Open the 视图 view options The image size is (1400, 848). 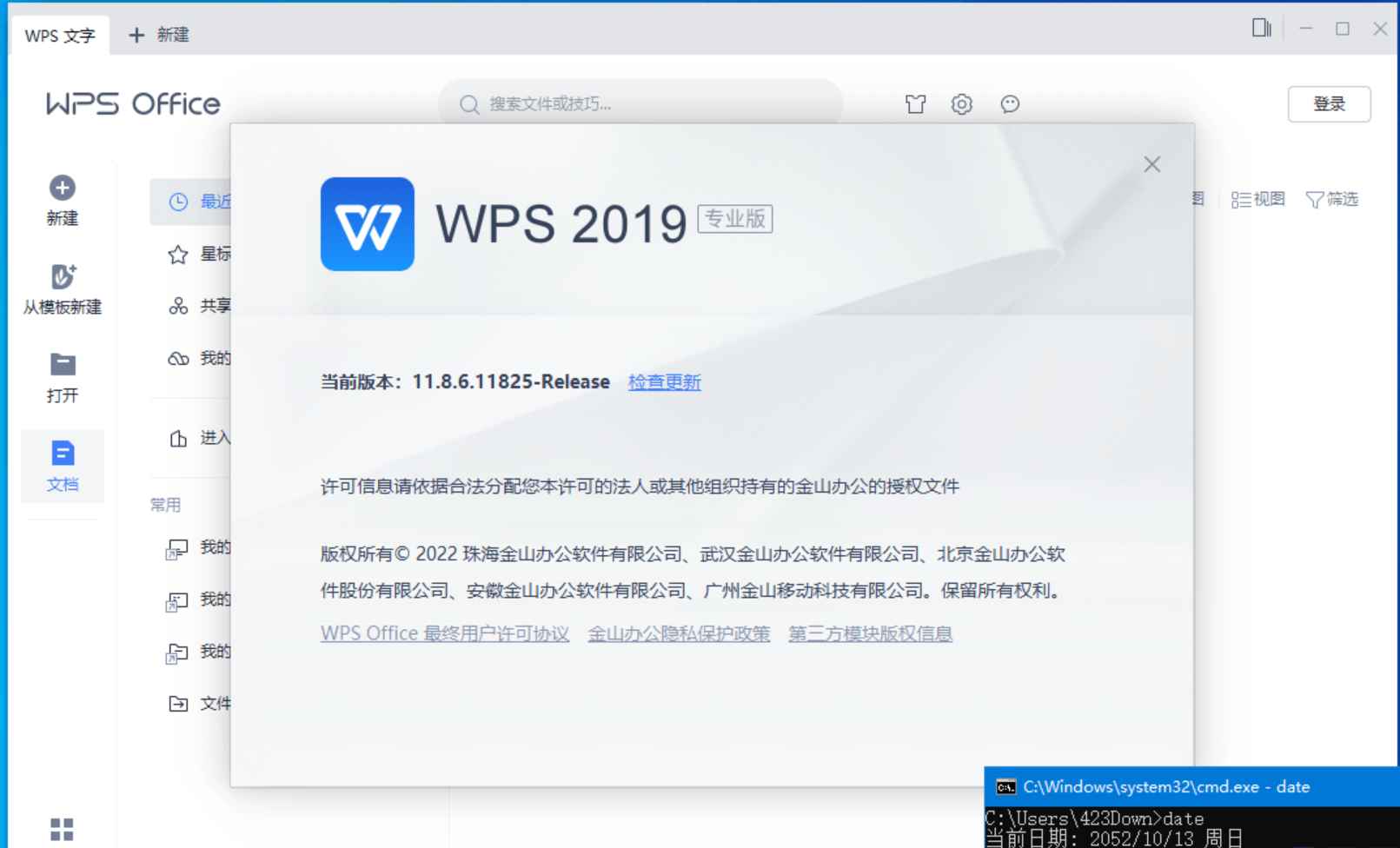pos(1257,198)
